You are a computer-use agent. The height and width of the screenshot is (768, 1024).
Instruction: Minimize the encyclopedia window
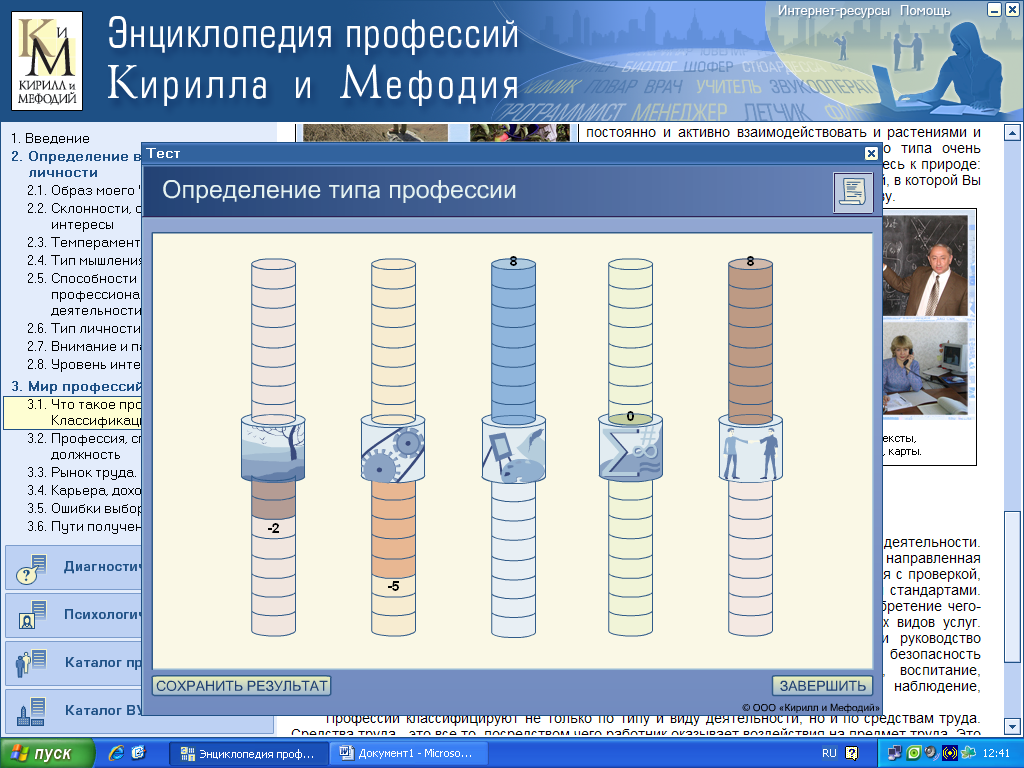tap(994, 10)
